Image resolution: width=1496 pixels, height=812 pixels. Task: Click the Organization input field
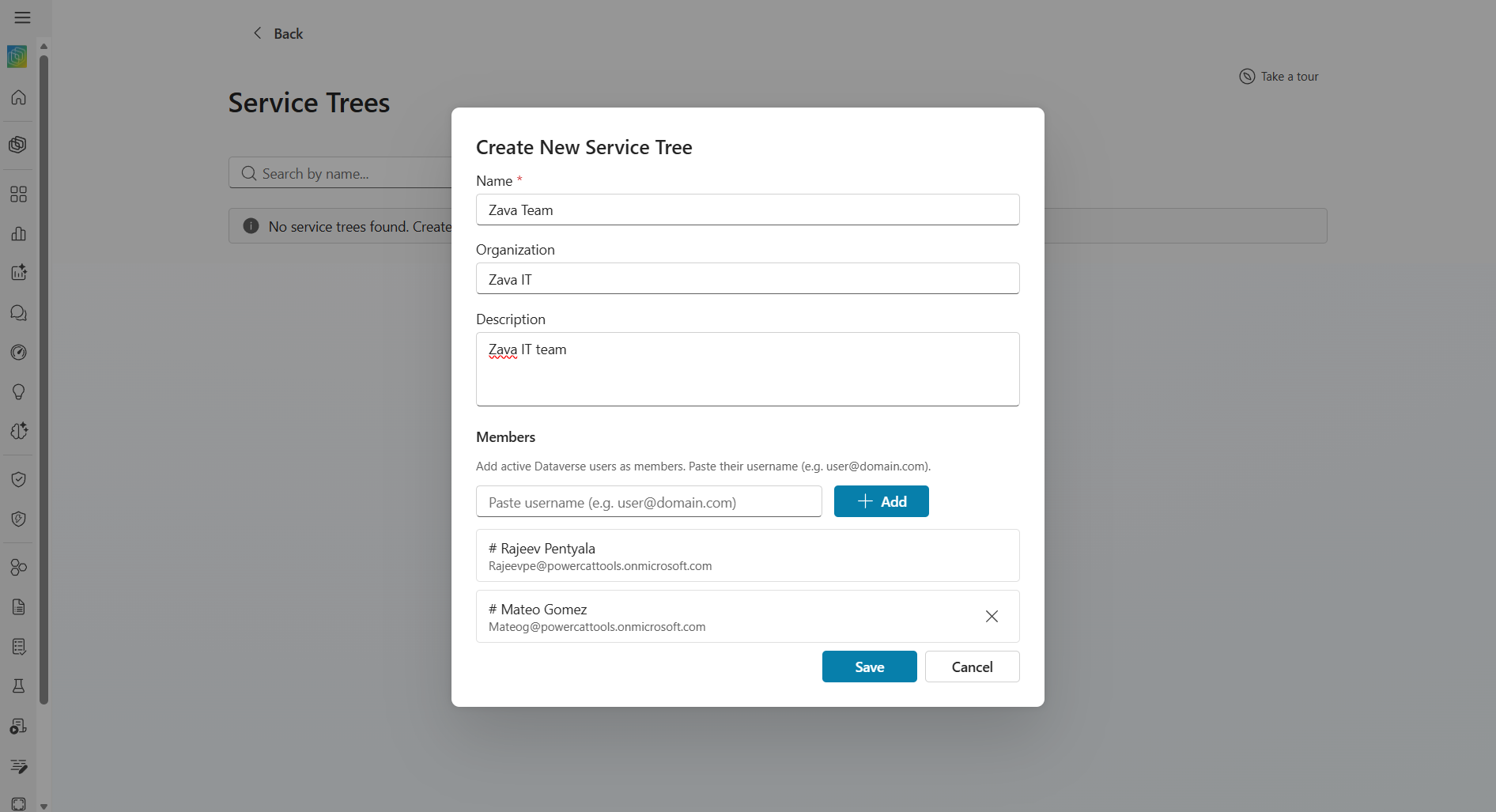pos(748,278)
